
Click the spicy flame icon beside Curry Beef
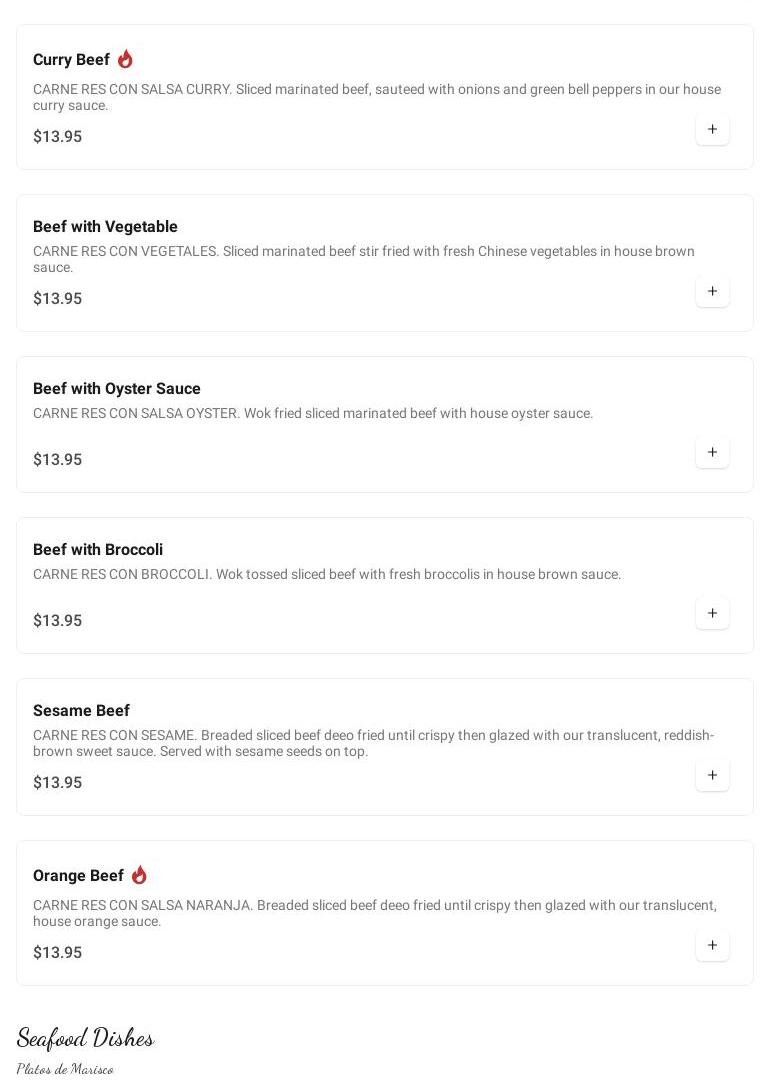[125, 59]
